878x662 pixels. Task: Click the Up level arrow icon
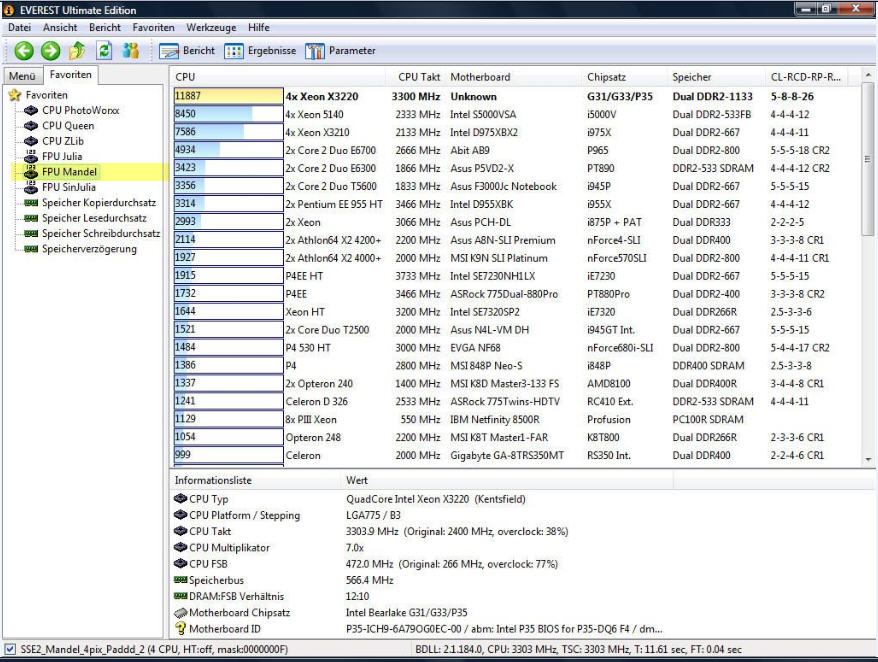pyautogui.click(x=77, y=51)
